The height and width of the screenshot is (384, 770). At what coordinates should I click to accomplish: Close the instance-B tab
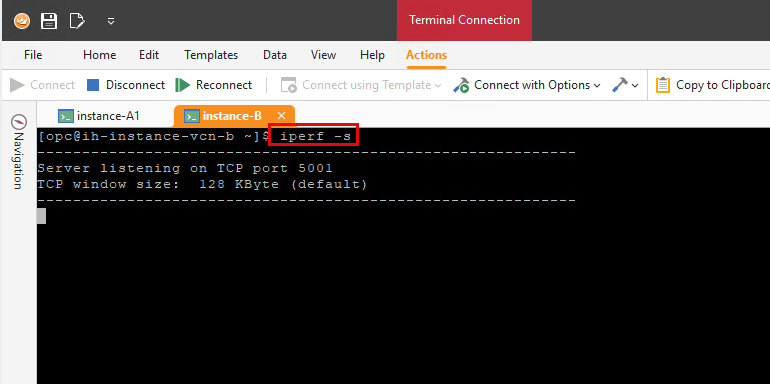(x=281, y=116)
